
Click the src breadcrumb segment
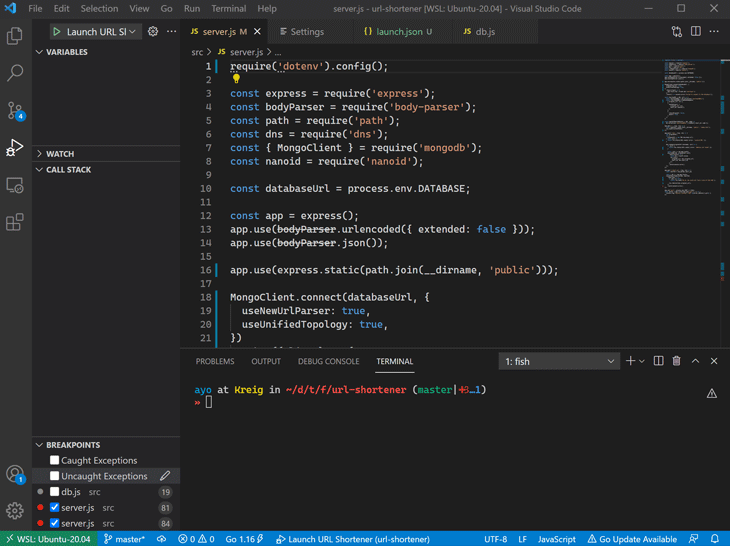(197, 52)
